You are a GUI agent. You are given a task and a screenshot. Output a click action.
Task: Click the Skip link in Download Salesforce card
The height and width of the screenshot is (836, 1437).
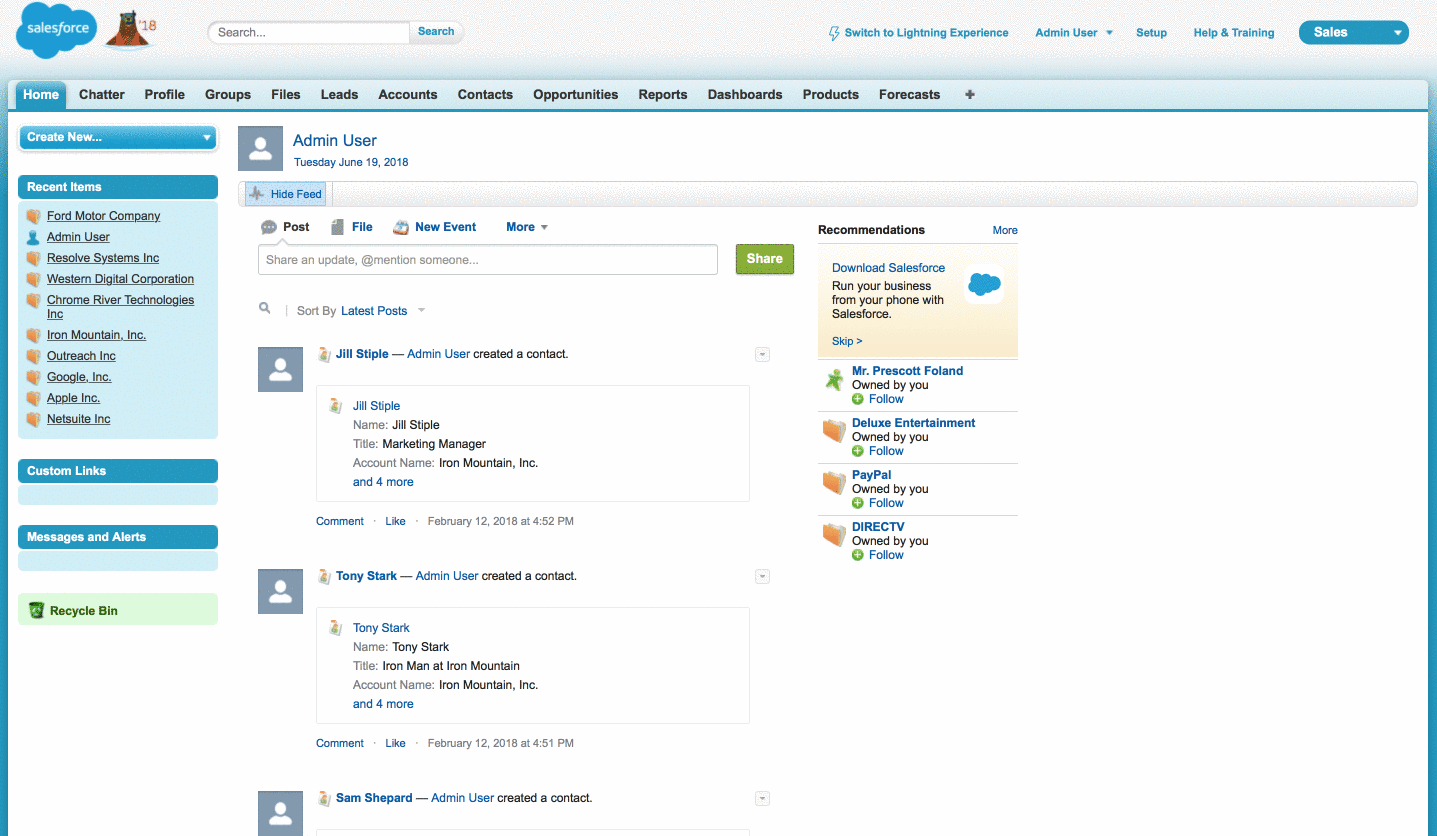click(847, 341)
